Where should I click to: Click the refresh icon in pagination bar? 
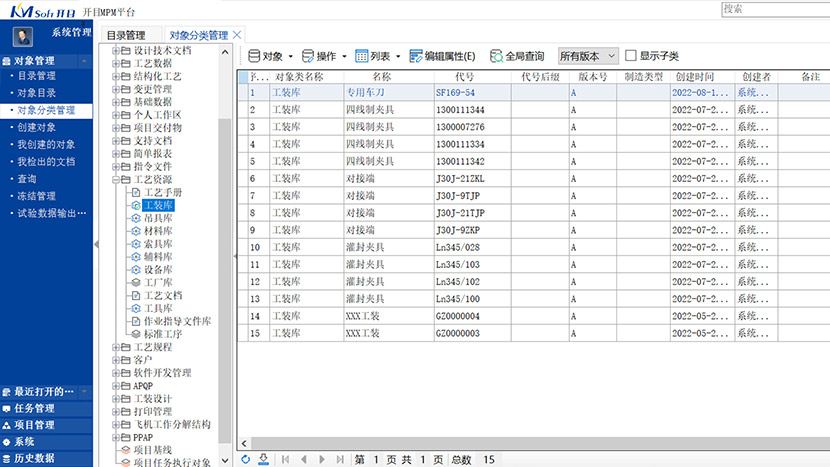[246, 459]
